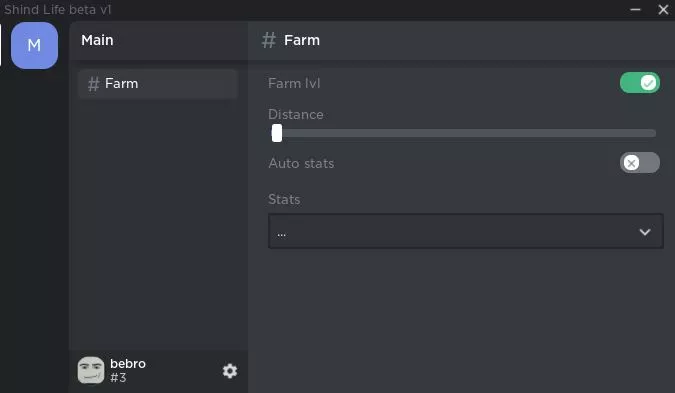675x393 pixels.
Task: Open the M server icon
Action: tap(34, 45)
